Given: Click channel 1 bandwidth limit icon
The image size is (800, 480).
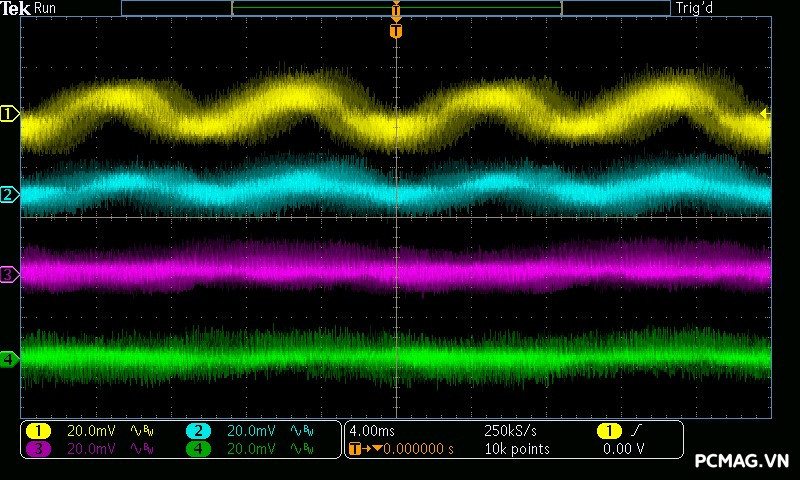Looking at the screenshot, I should [140, 431].
